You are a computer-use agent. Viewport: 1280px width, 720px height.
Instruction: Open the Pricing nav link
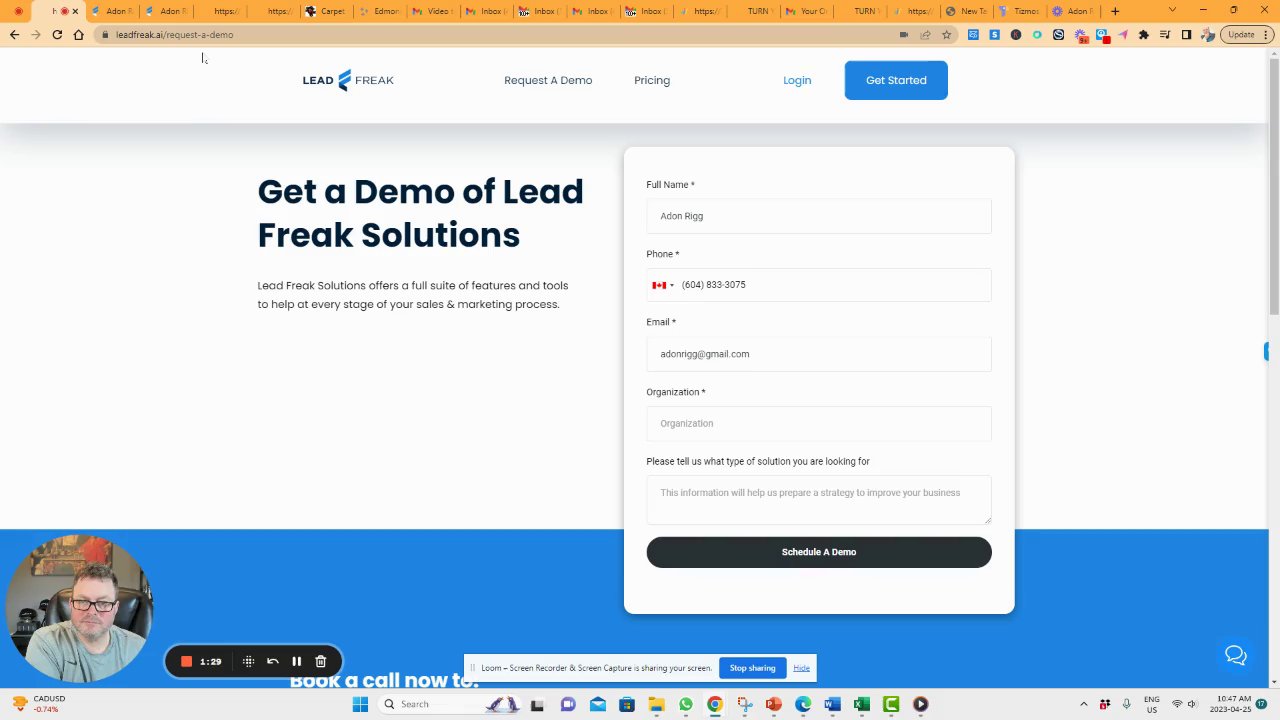[x=652, y=80]
